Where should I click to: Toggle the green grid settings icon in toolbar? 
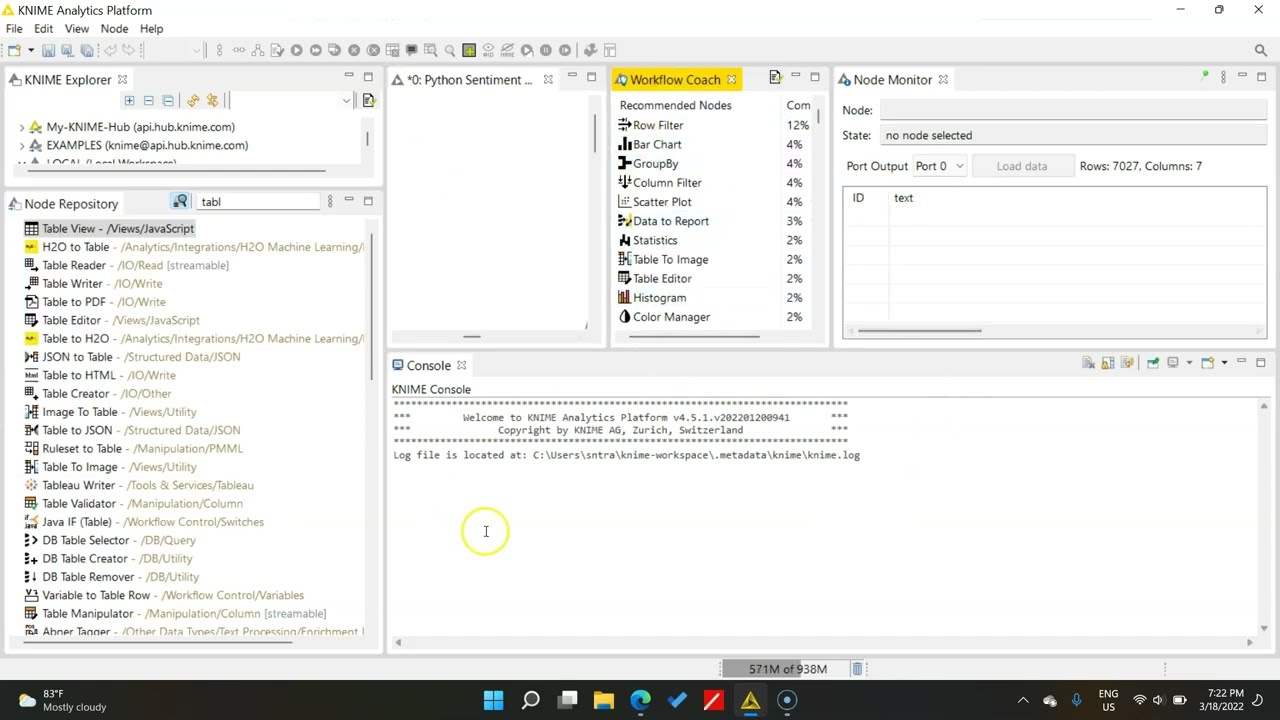[469, 50]
